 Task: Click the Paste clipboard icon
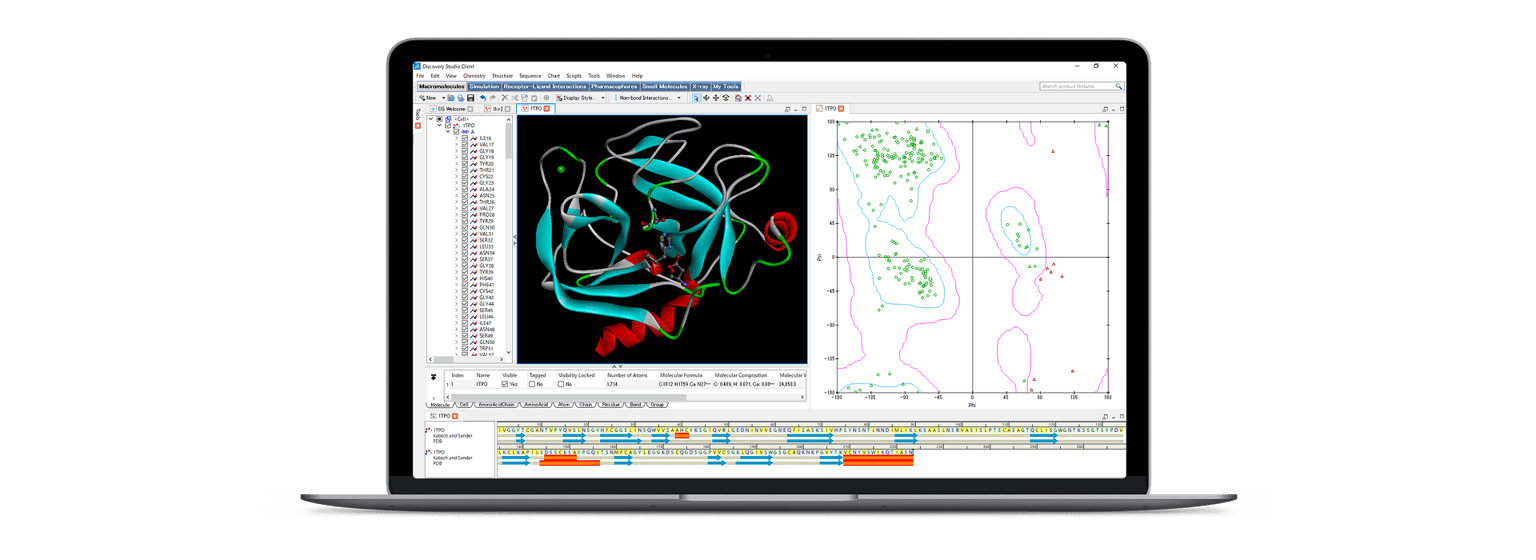(x=534, y=98)
